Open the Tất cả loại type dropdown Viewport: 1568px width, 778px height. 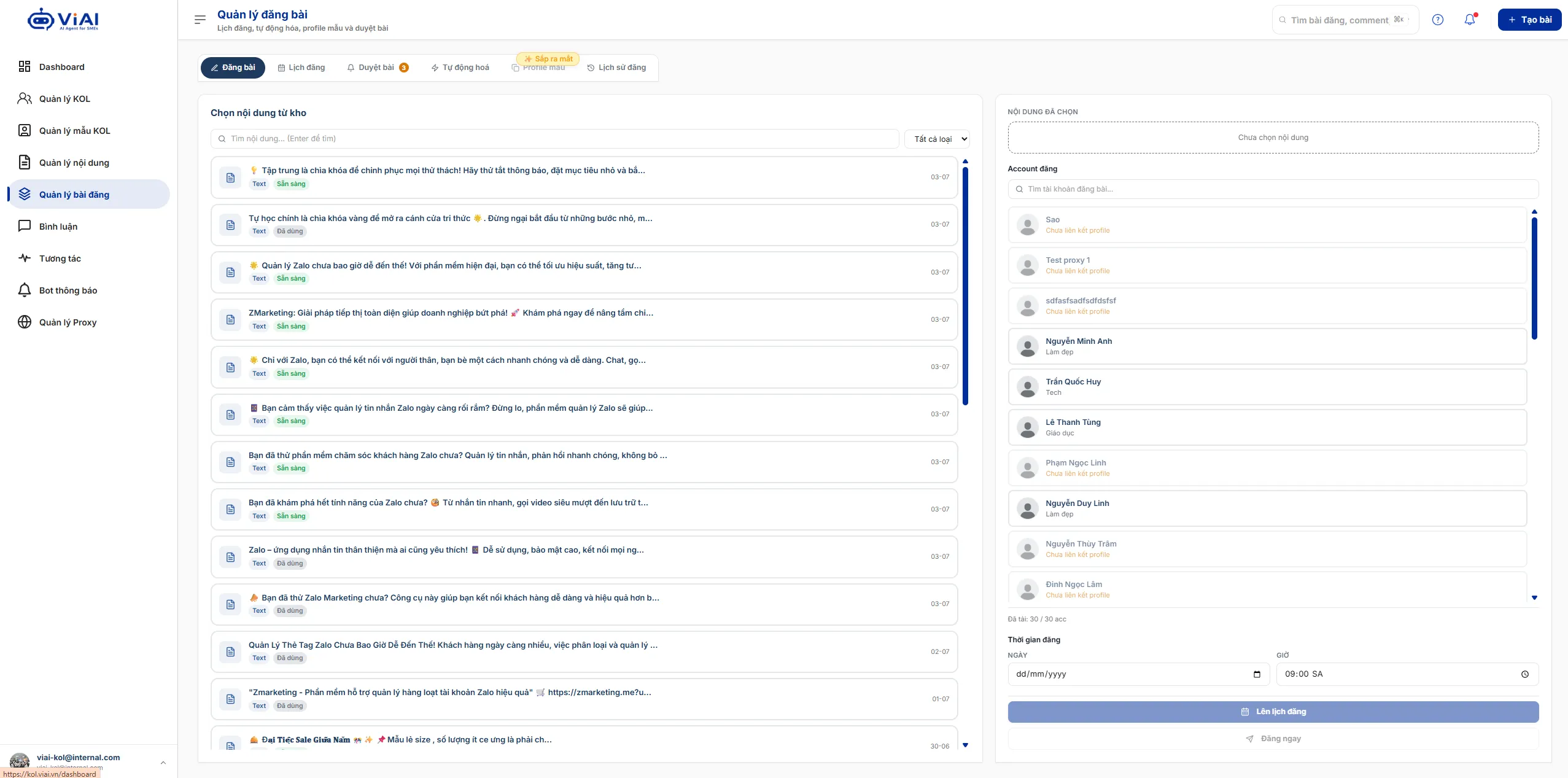[x=937, y=139]
